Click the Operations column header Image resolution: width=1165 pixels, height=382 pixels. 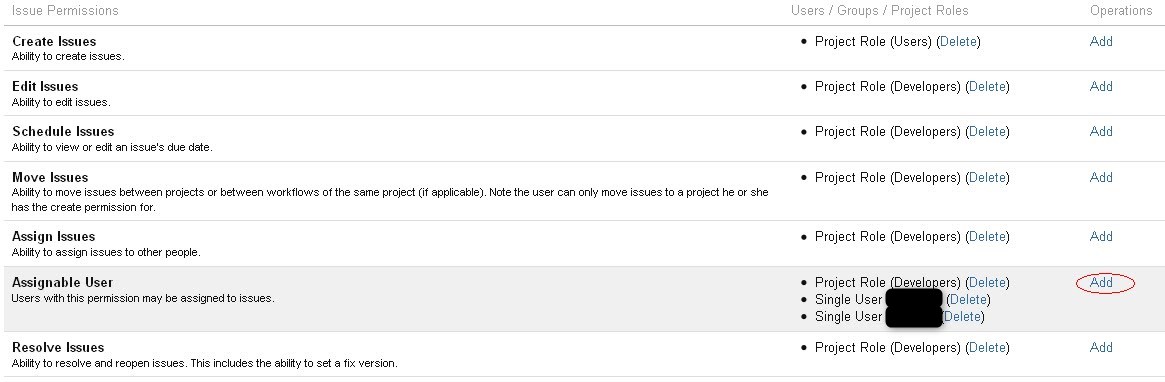click(x=1121, y=10)
